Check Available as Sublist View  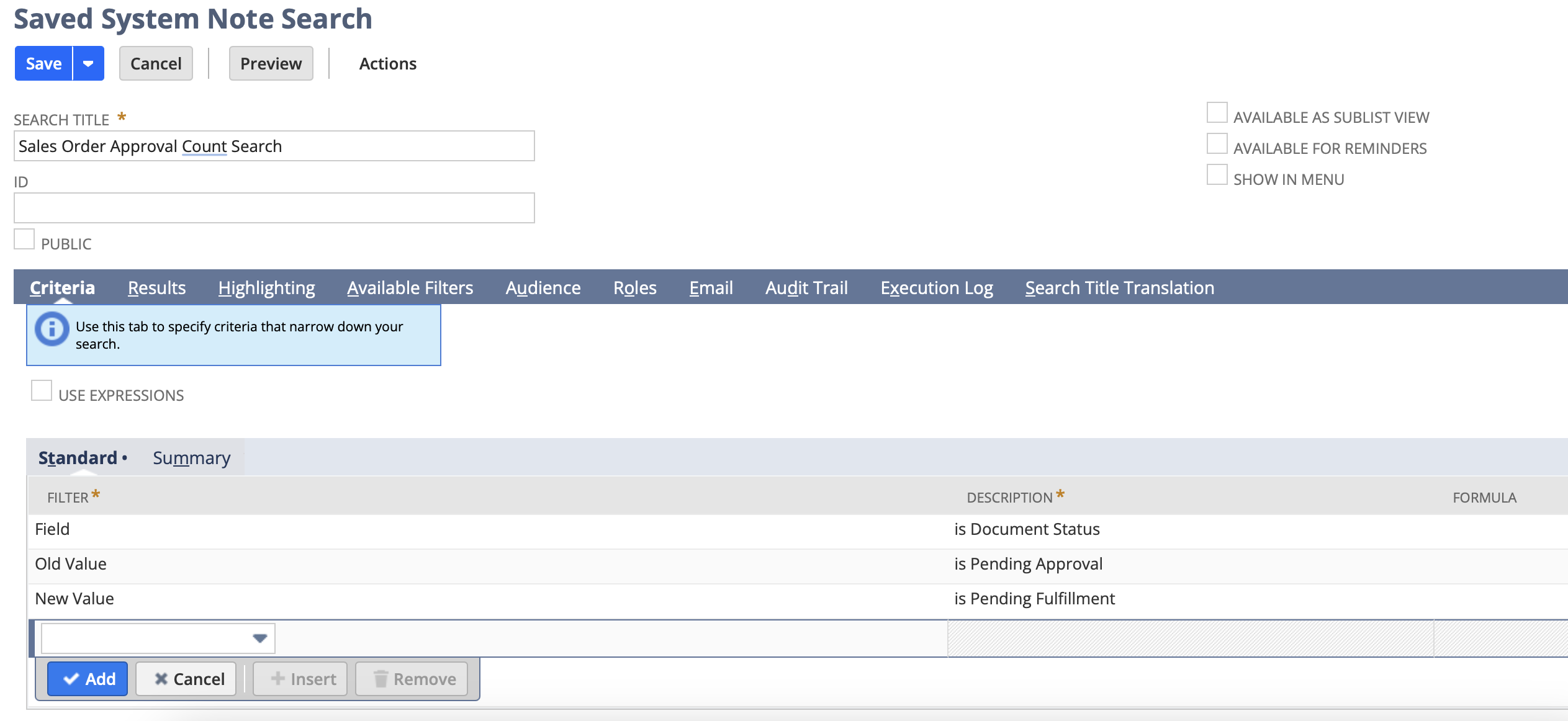click(x=1217, y=113)
